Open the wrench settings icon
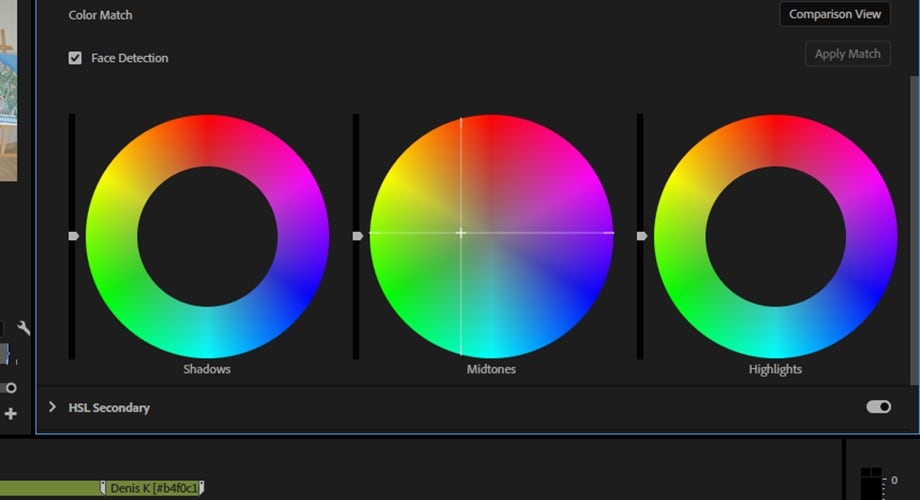 click(x=23, y=327)
